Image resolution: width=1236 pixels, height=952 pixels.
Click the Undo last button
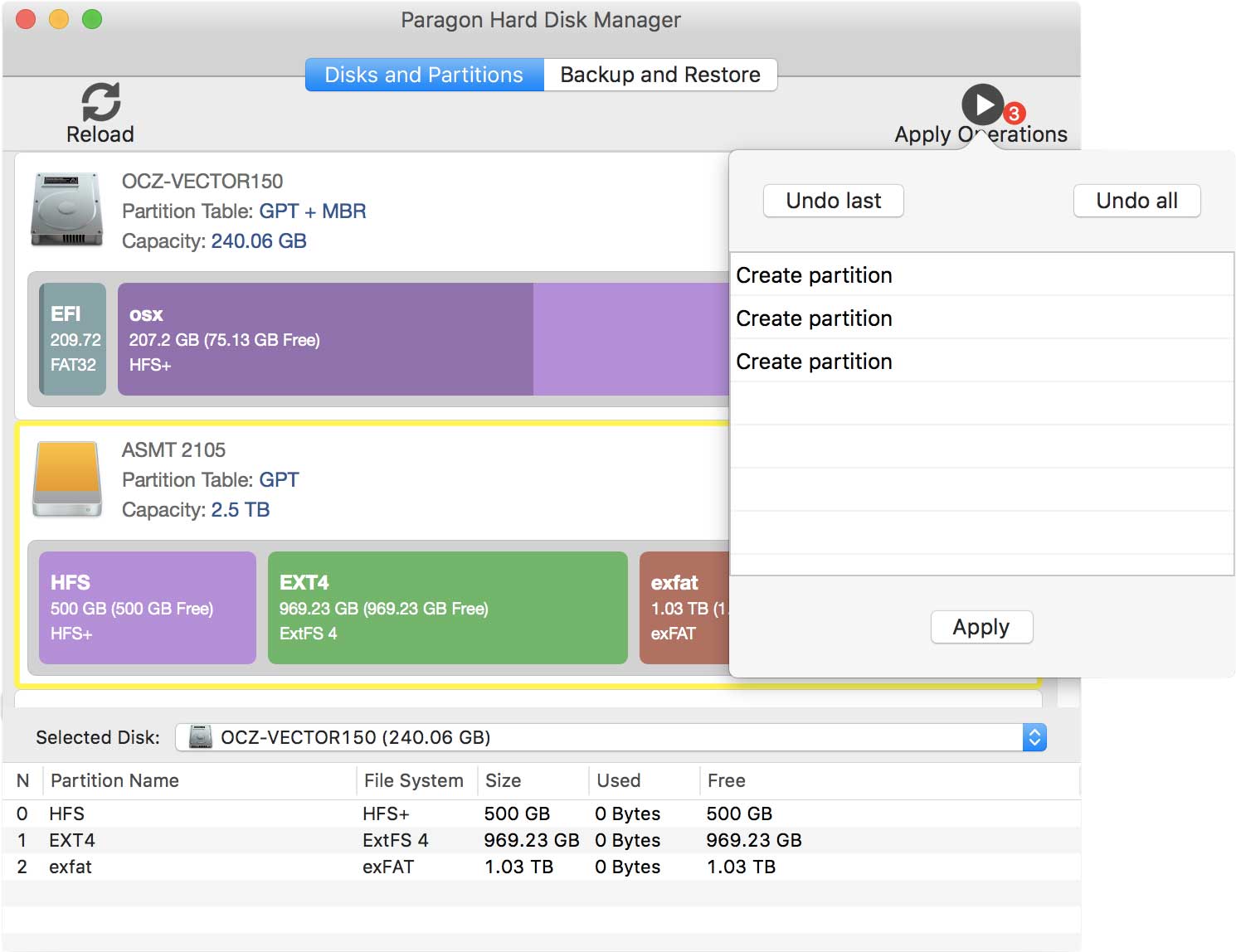tap(833, 201)
